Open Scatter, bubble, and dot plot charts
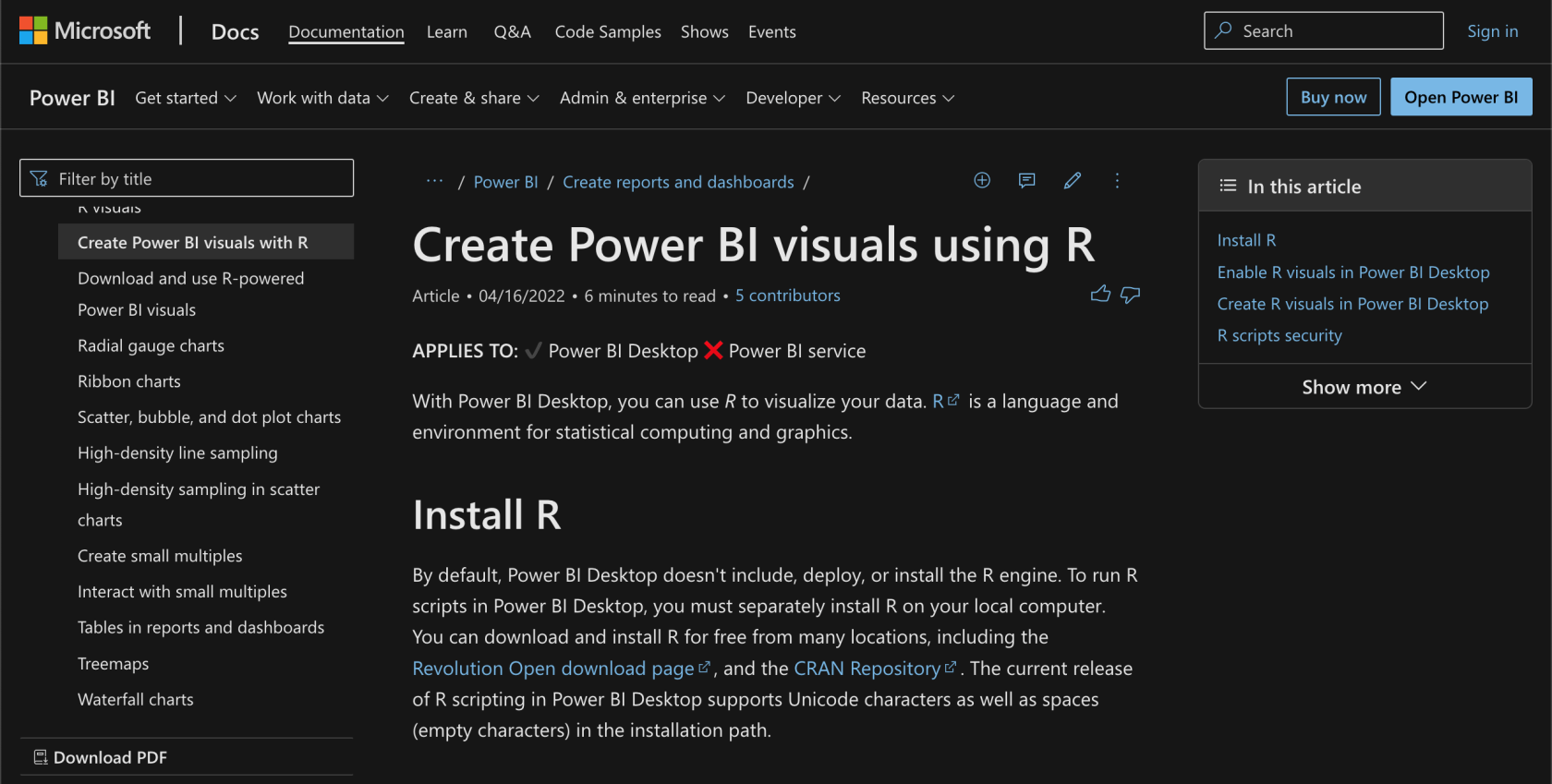This screenshot has height=784, width=1552. click(x=209, y=417)
